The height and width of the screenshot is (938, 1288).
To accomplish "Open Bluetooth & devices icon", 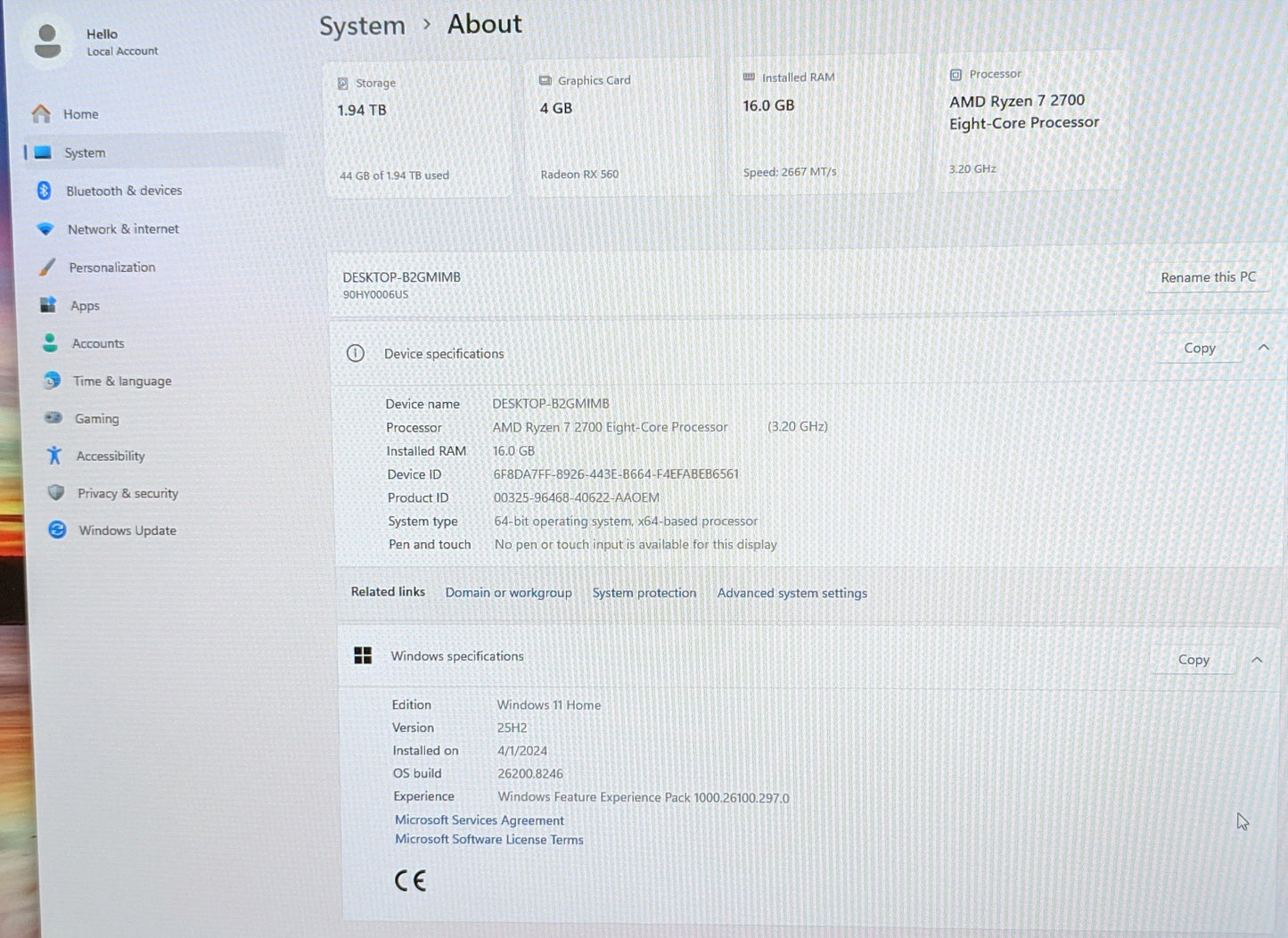I will [x=44, y=190].
